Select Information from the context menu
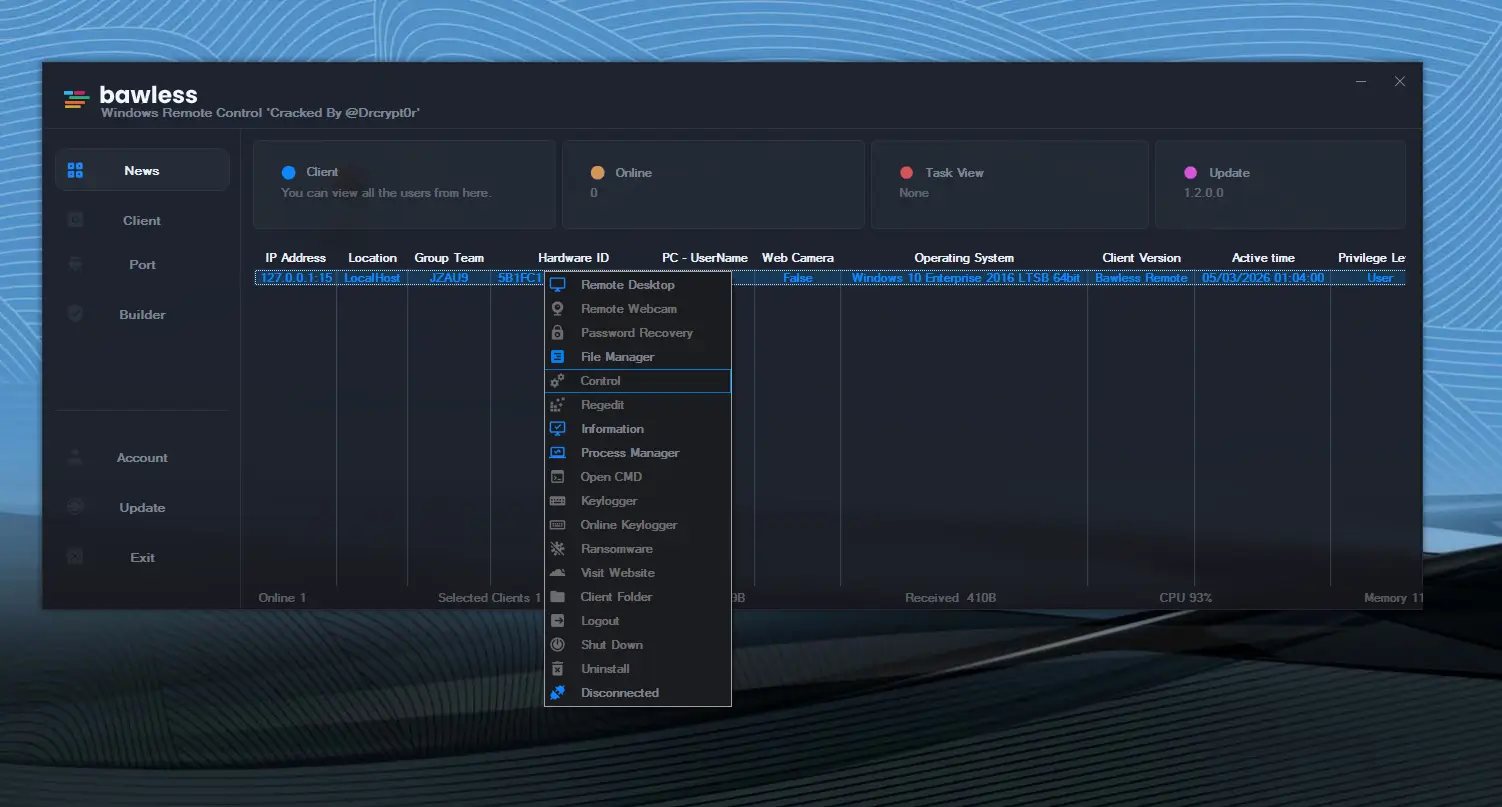Viewport: 1502px width, 807px height. 612,429
